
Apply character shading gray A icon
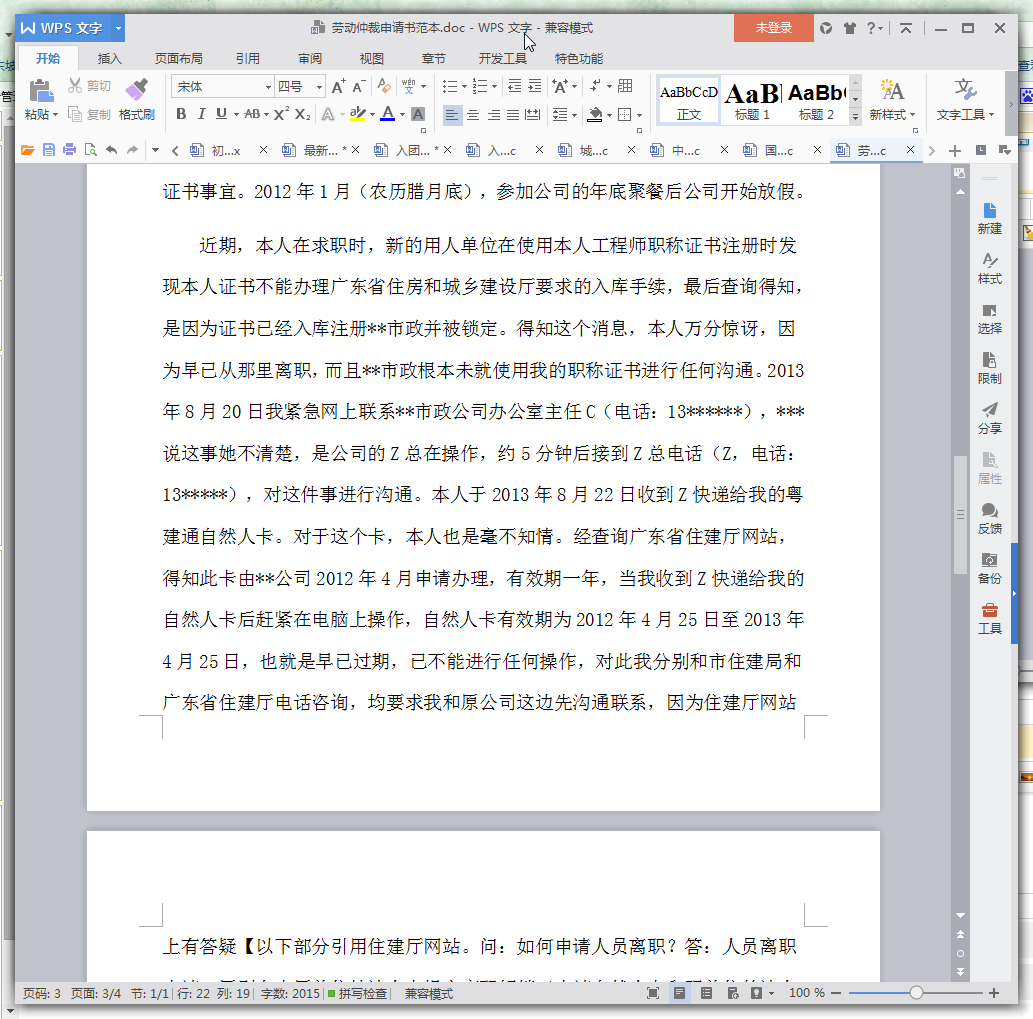tap(418, 114)
